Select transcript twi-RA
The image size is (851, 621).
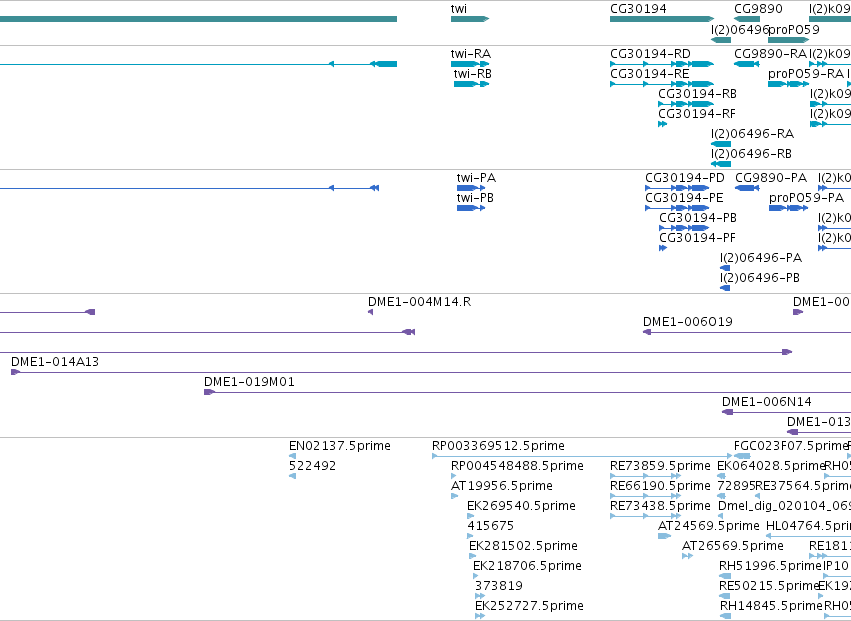click(471, 54)
